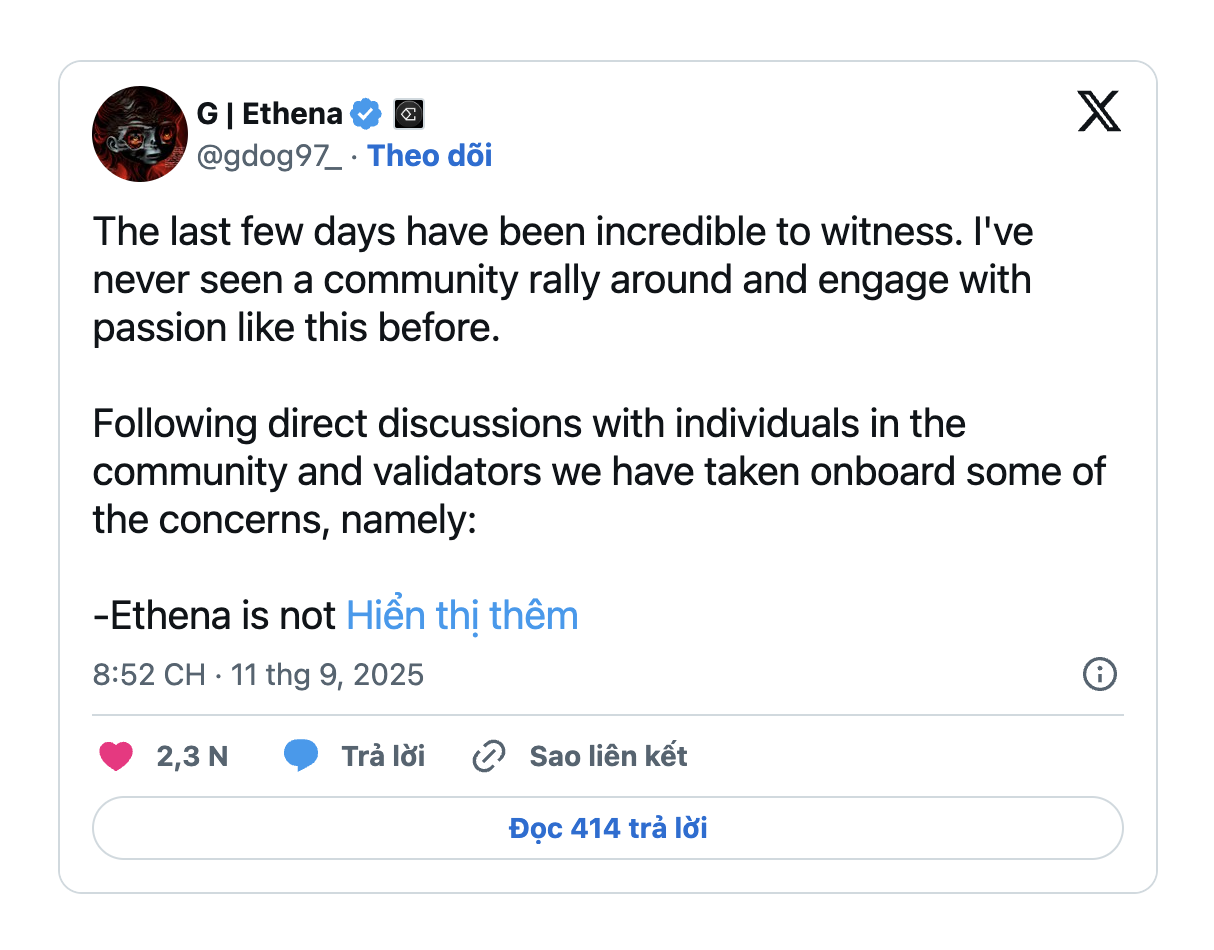Open the info icon beside the timestamp
Screen dimensions: 1214x950
click(x=1099, y=674)
